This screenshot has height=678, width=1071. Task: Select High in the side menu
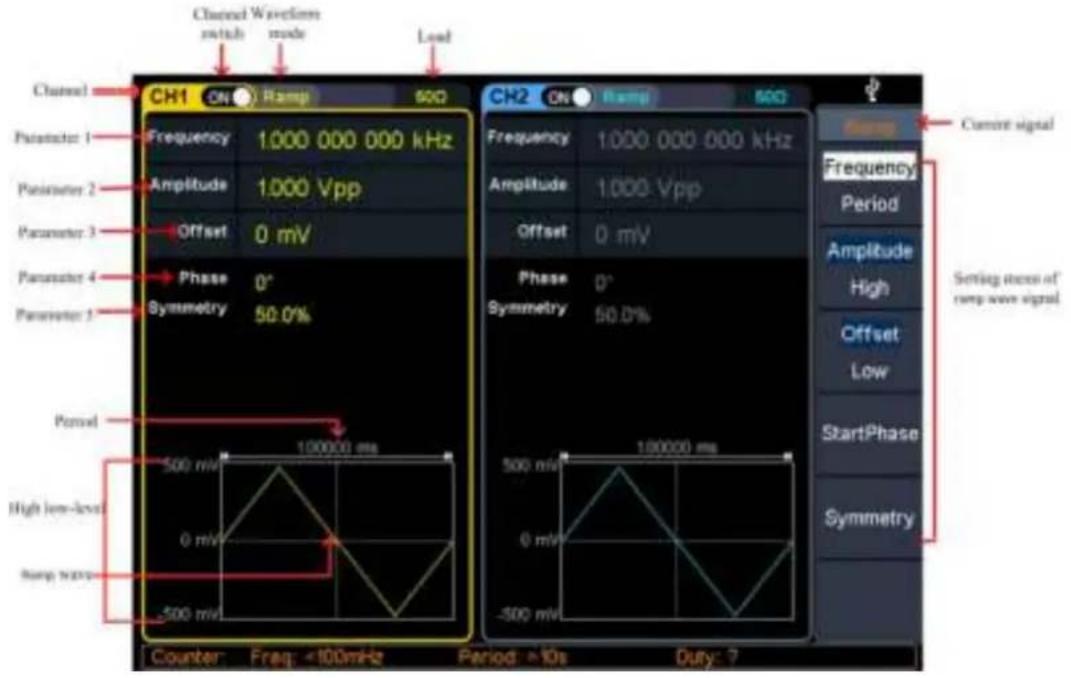click(x=870, y=288)
